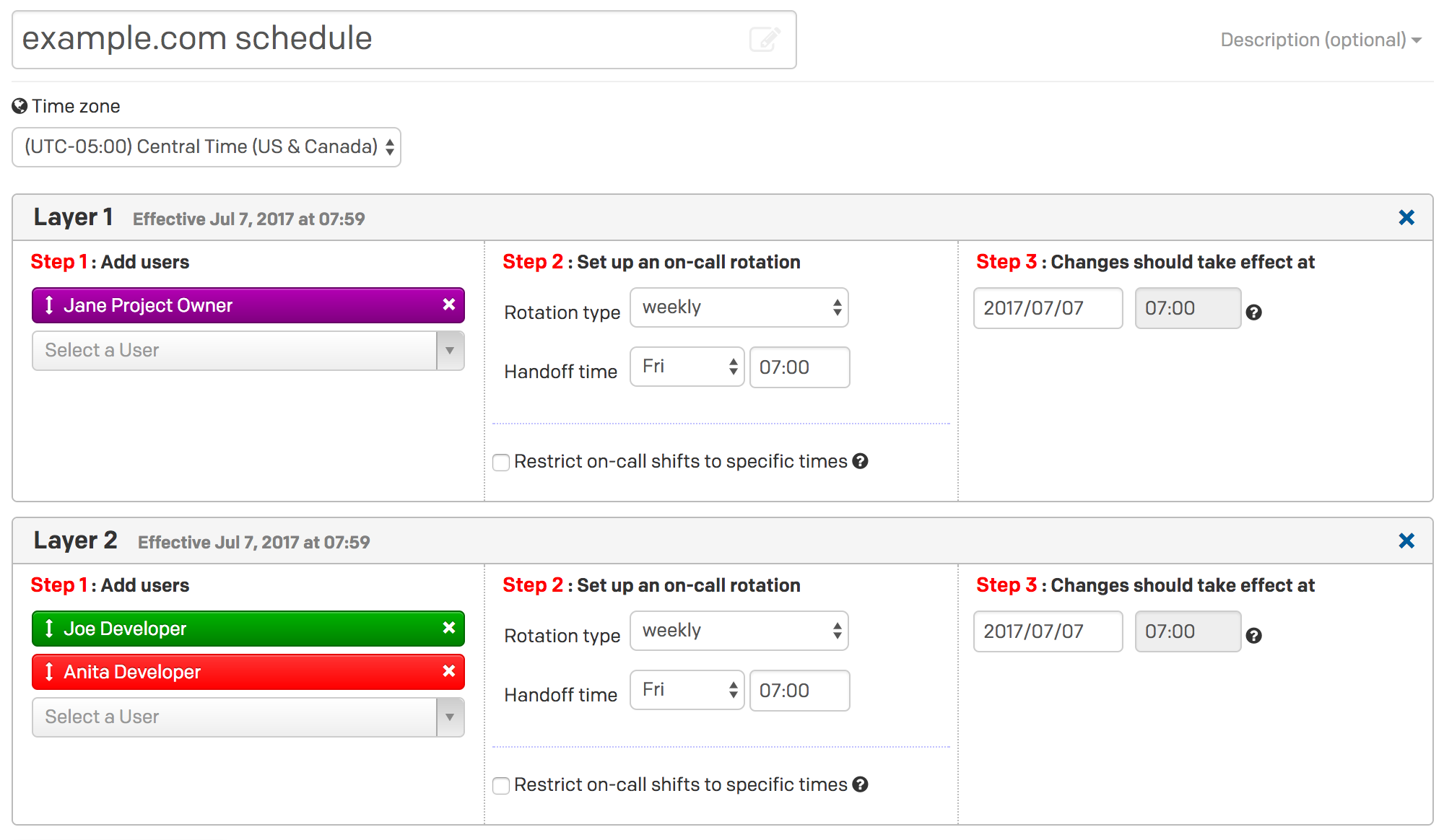Open the help icon beside Layer 1 effective time
This screenshot has width=1444, height=840.
click(1255, 312)
